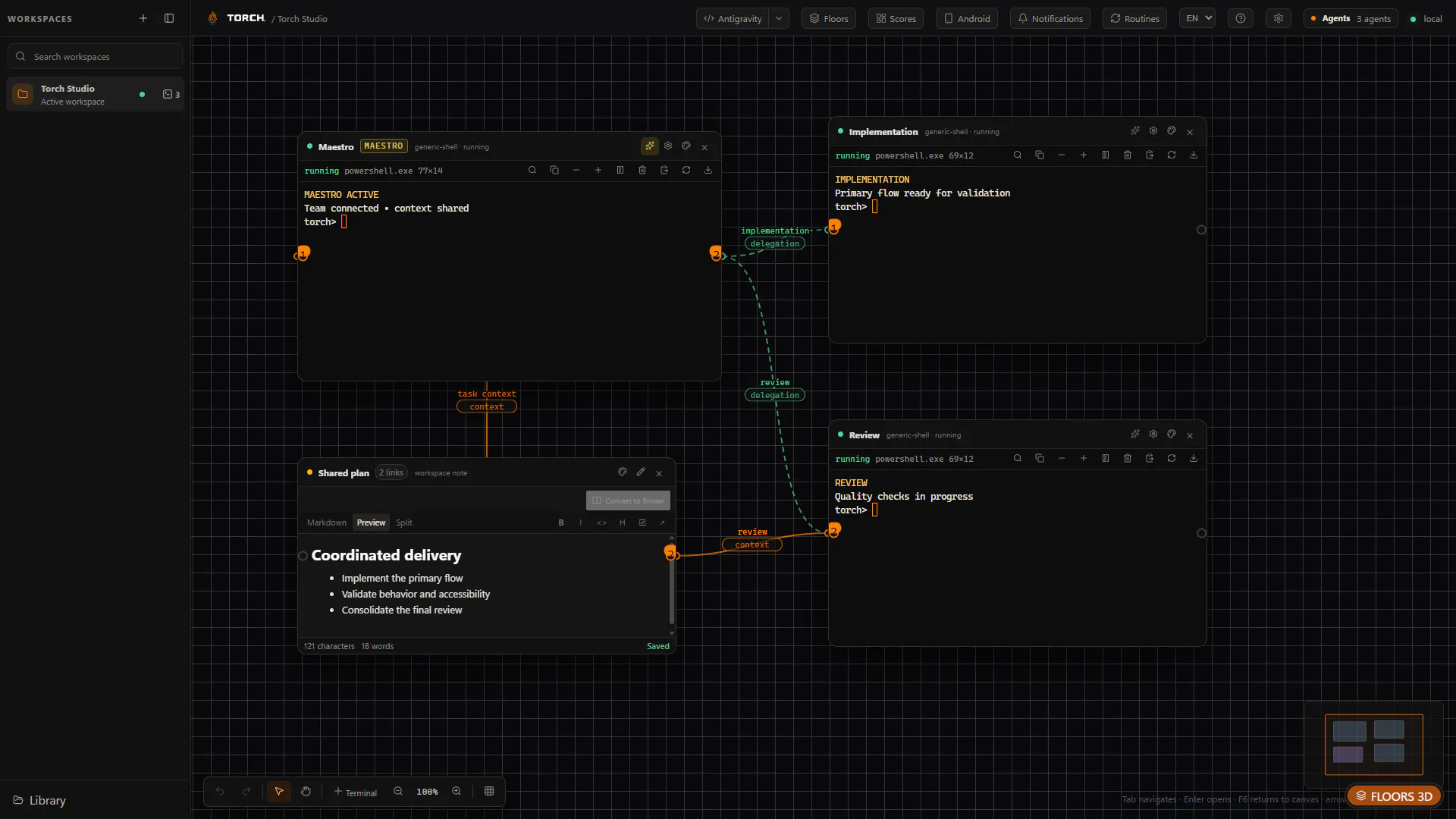Copy the Review terminal output
The width and height of the screenshot is (1456, 819).
click(1040, 459)
